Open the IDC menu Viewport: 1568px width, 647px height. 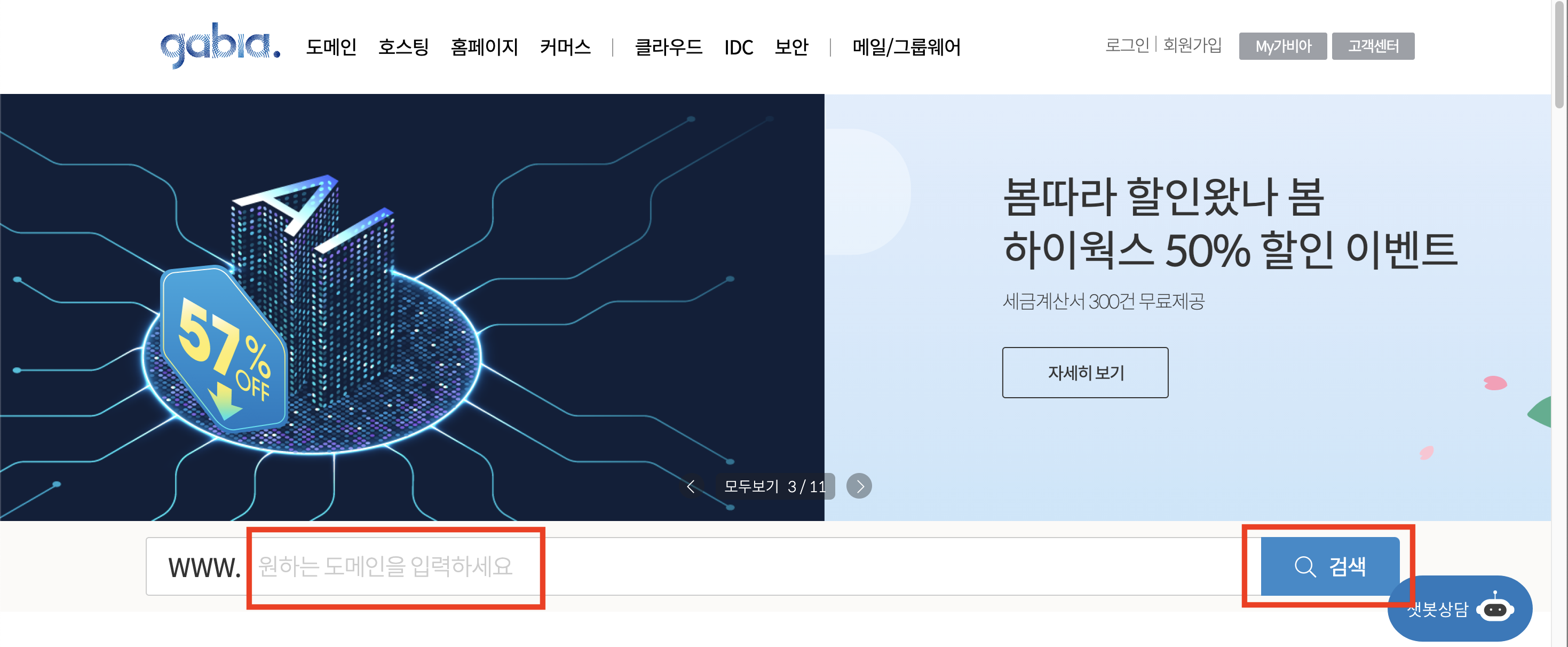738,47
